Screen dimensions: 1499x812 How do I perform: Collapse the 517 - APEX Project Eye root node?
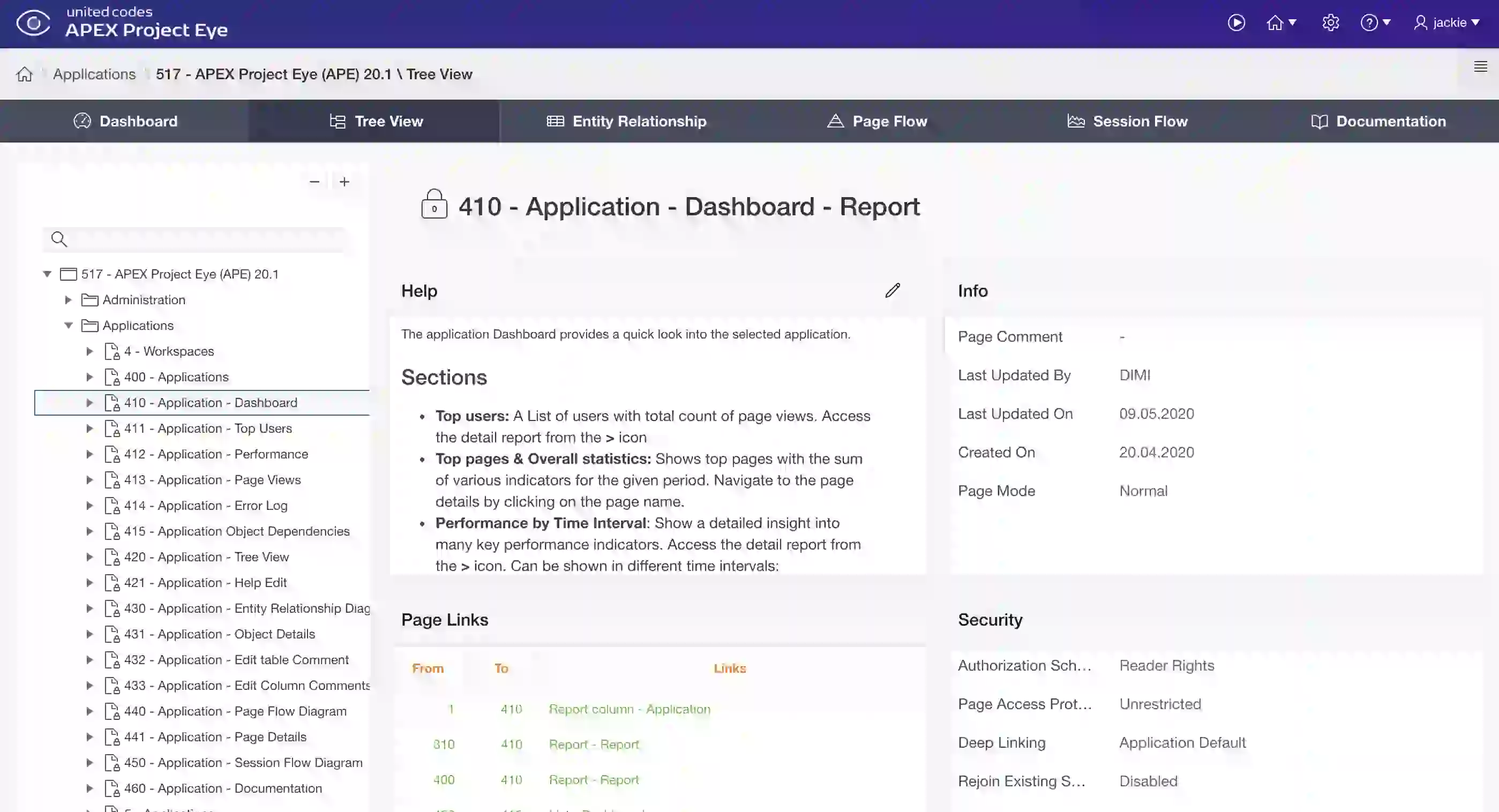(x=47, y=274)
